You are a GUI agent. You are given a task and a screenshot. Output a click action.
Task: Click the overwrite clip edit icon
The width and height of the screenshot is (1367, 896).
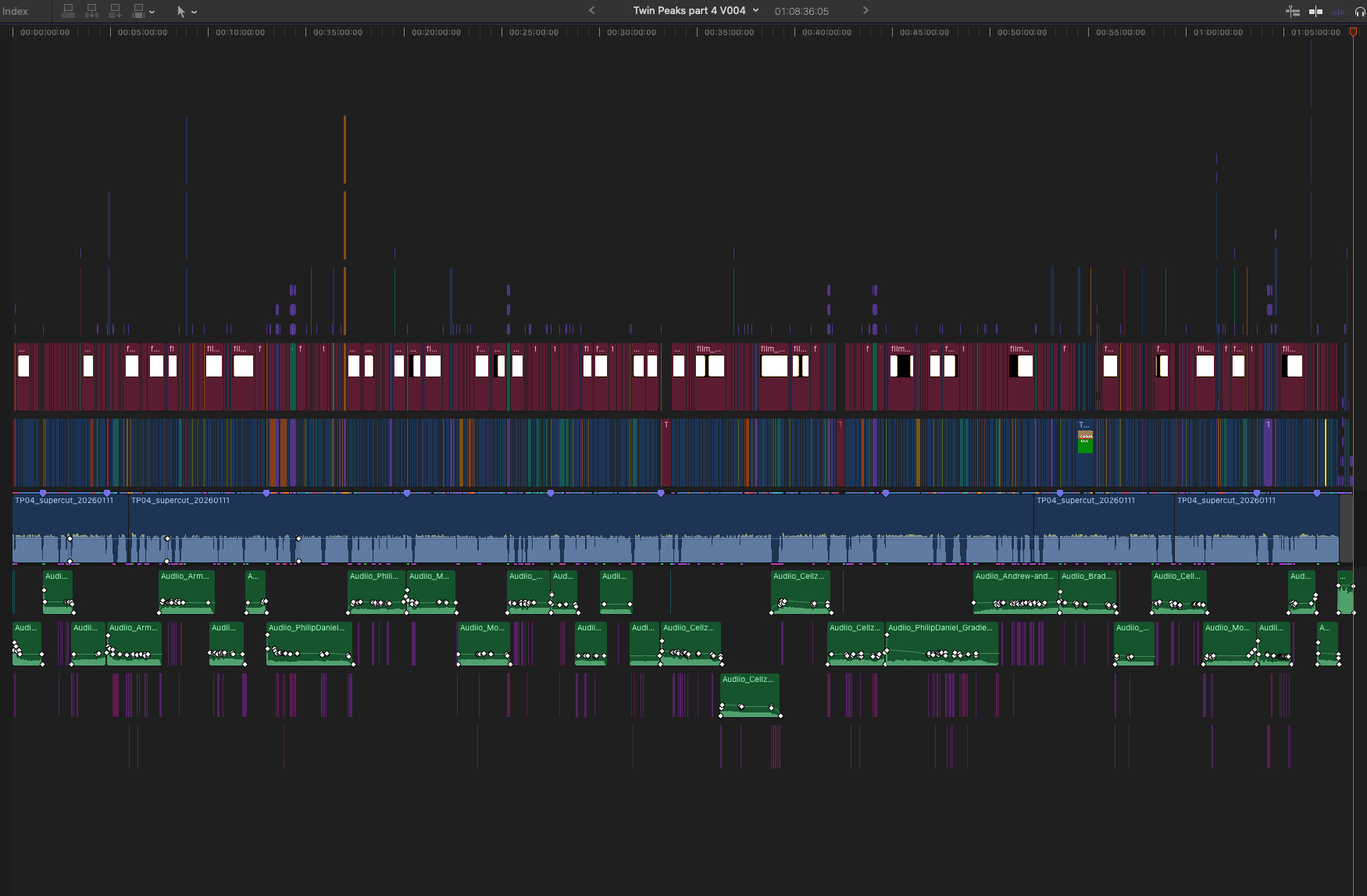[x=138, y=11]
